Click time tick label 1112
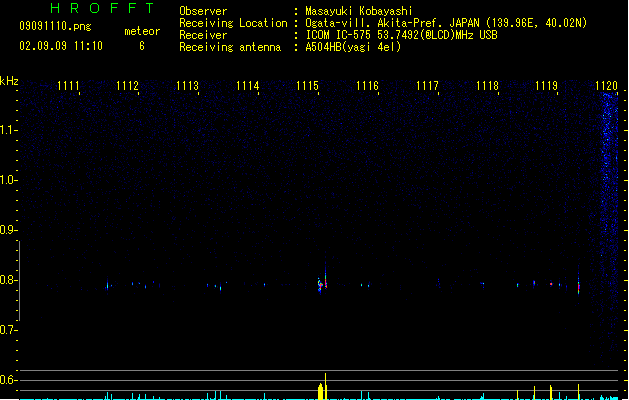 (127, 86)
